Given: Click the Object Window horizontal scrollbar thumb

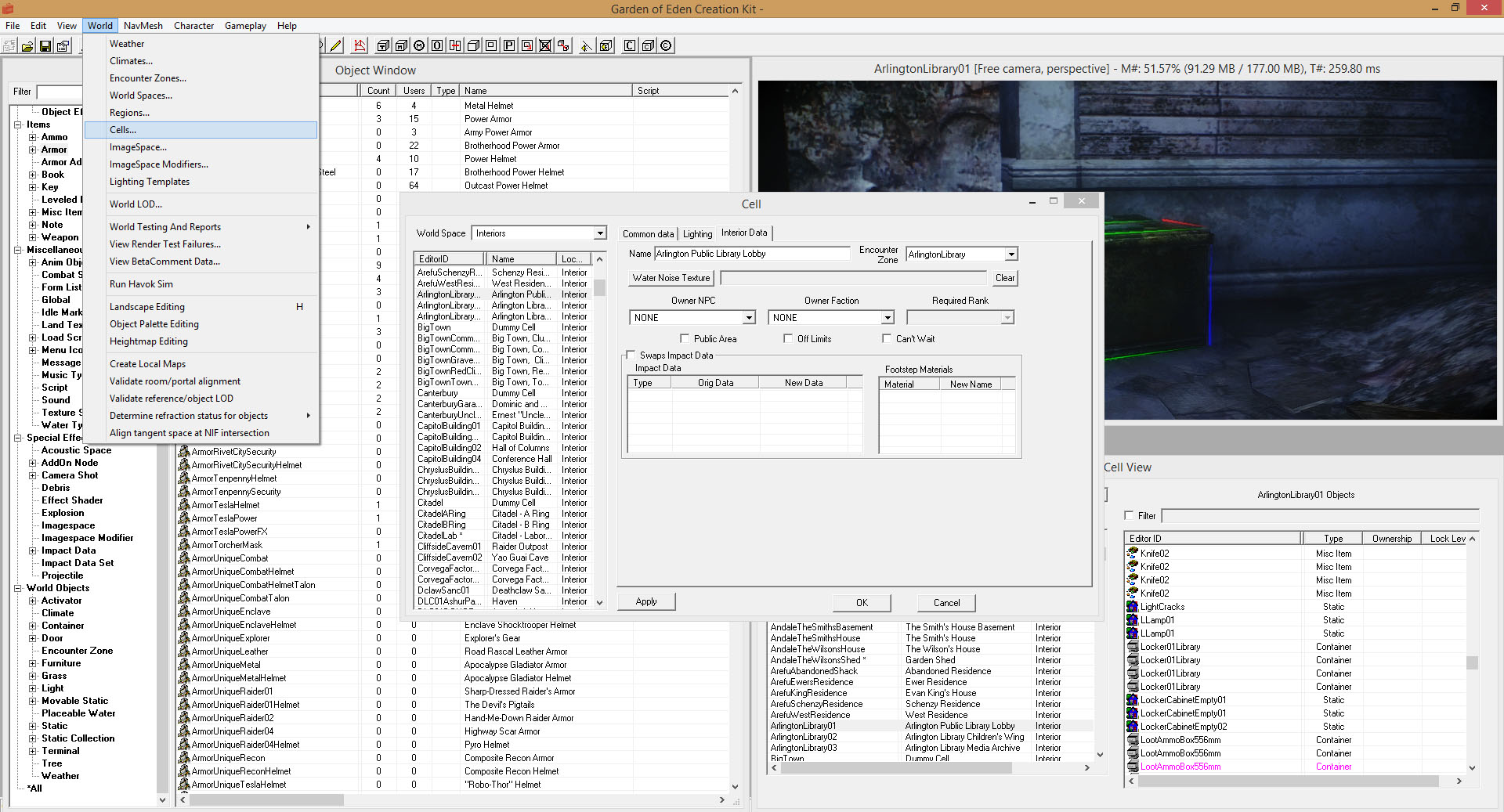Looking at the screenshot, I should point(266,799).
